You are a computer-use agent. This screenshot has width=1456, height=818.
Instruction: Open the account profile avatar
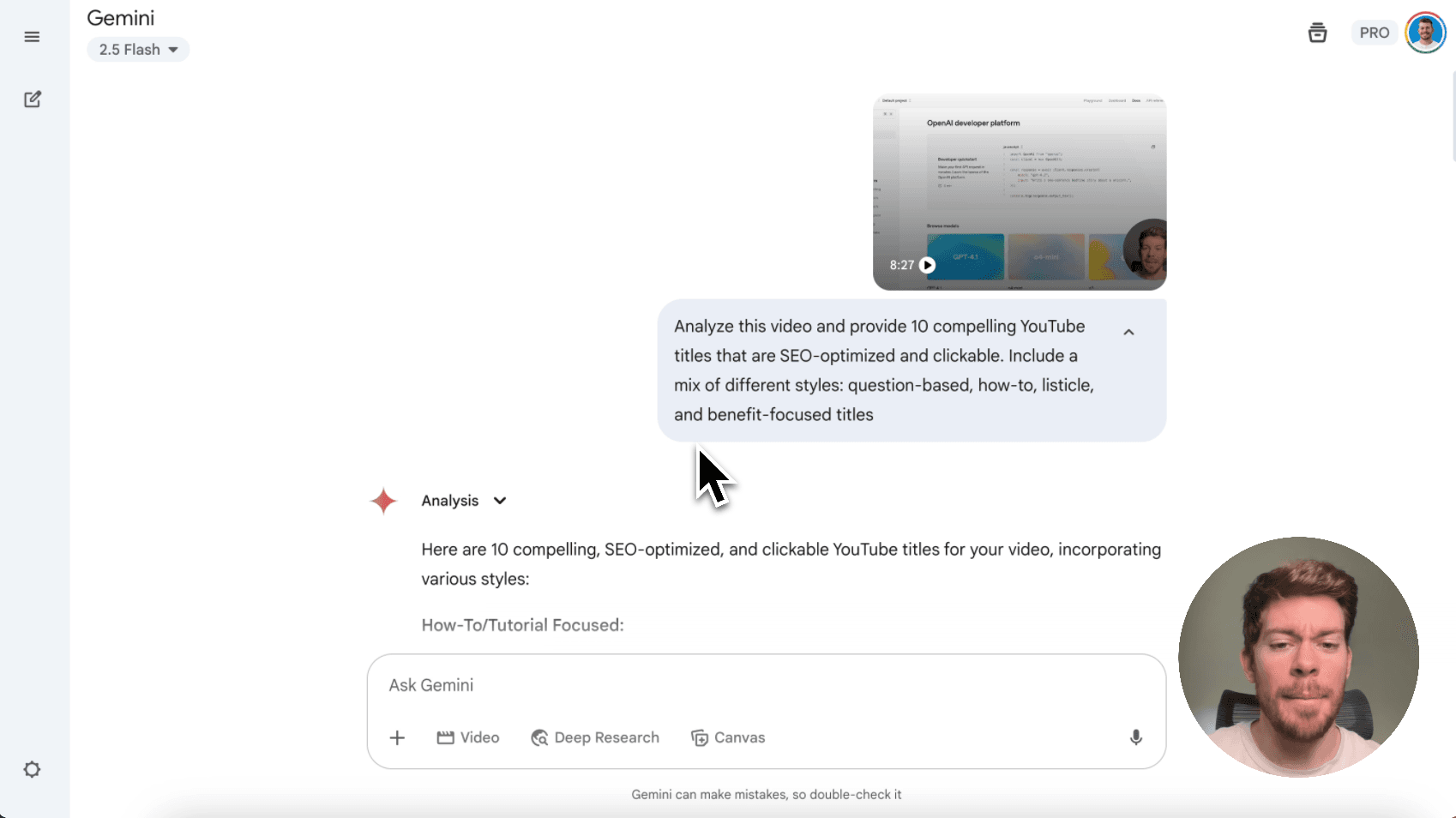pyautogui.click(x=1425, y=33)
